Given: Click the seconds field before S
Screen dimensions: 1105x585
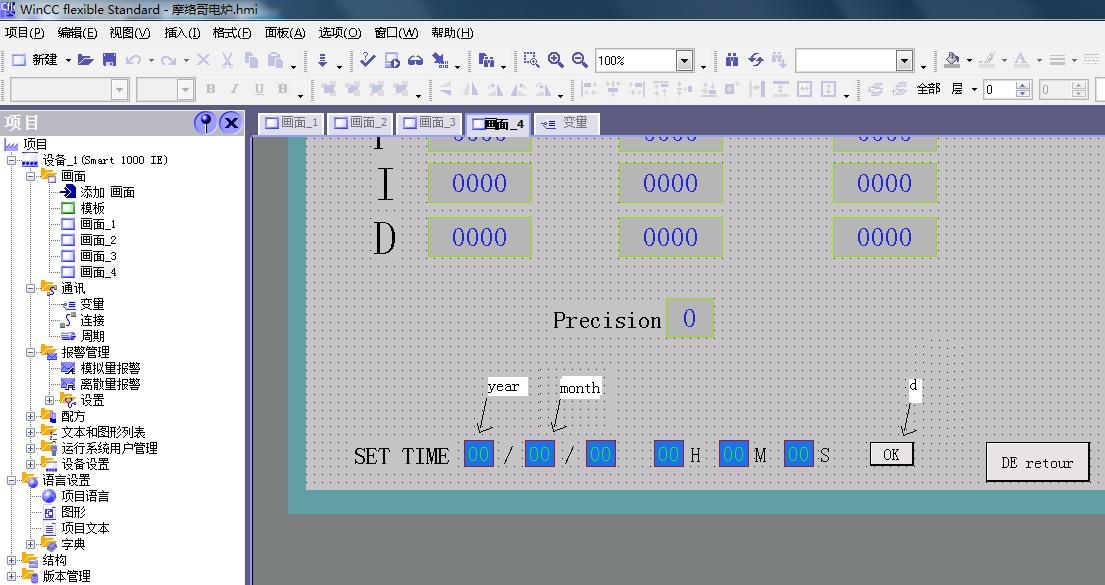Looking at the screenshot, I should point(798,454).
